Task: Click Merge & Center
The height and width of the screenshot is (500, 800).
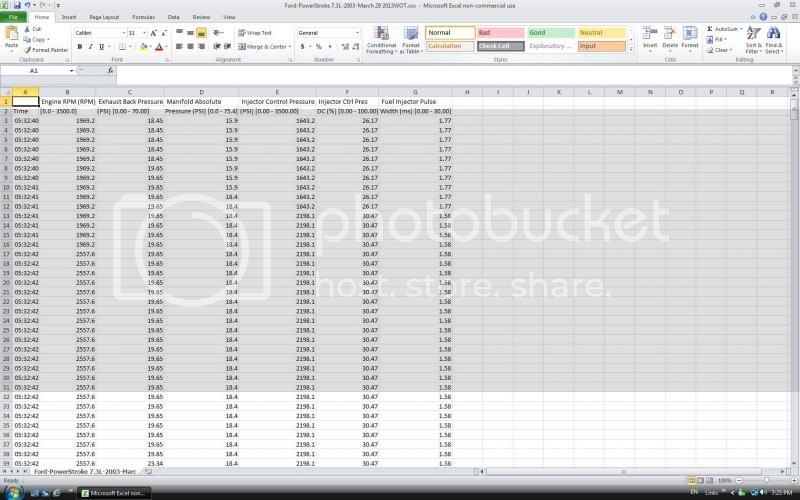Action: (264, 46)
